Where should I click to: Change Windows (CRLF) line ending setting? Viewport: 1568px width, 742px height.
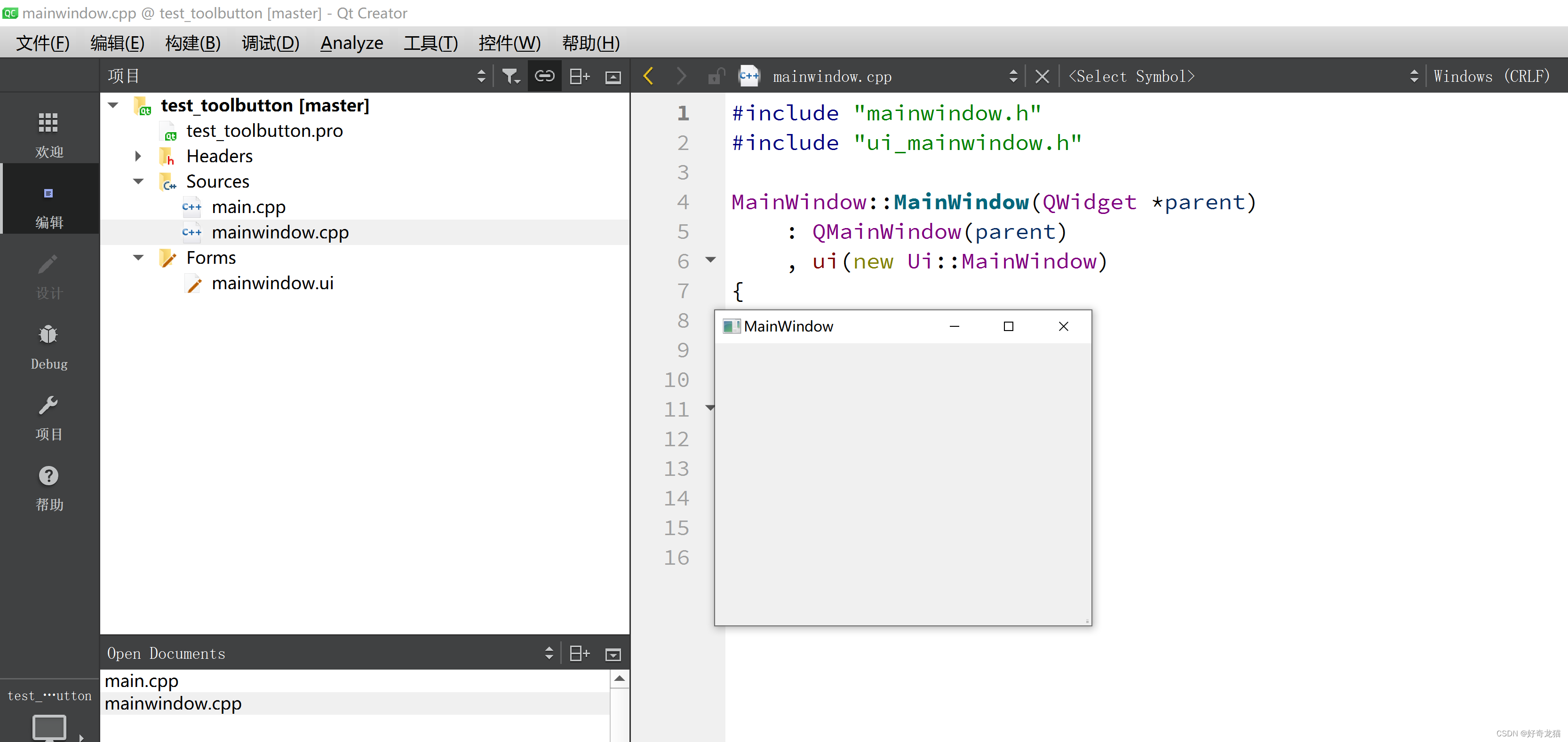(1492, 76)
